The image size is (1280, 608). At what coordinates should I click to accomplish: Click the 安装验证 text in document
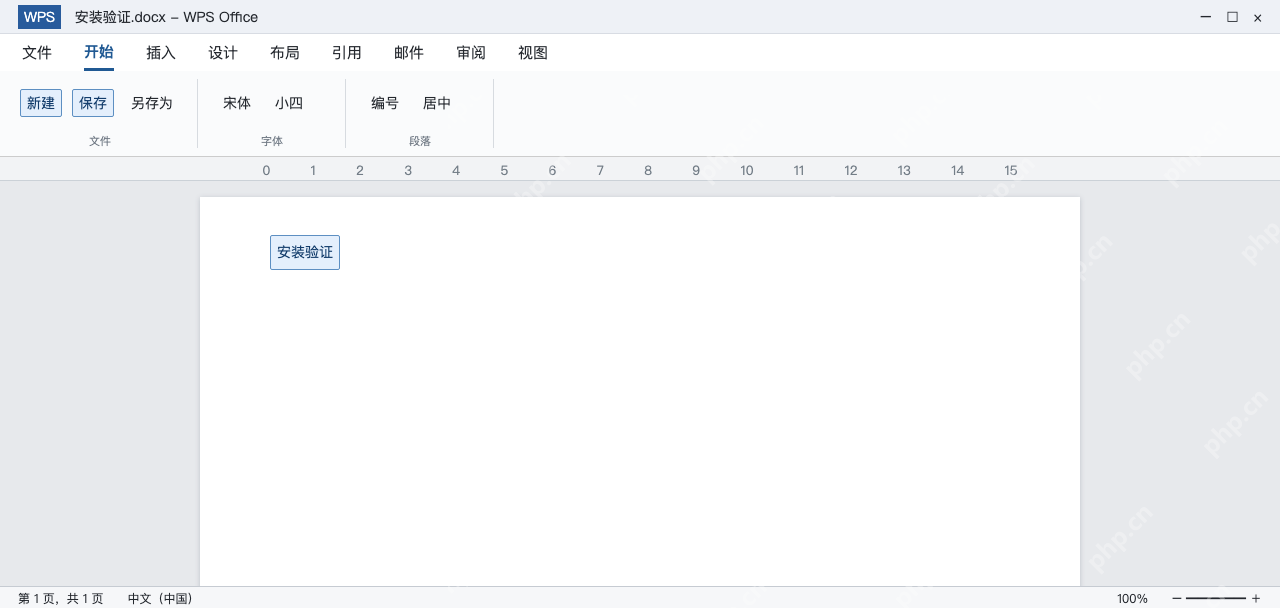pyautogui.click(x=305, y=252)
